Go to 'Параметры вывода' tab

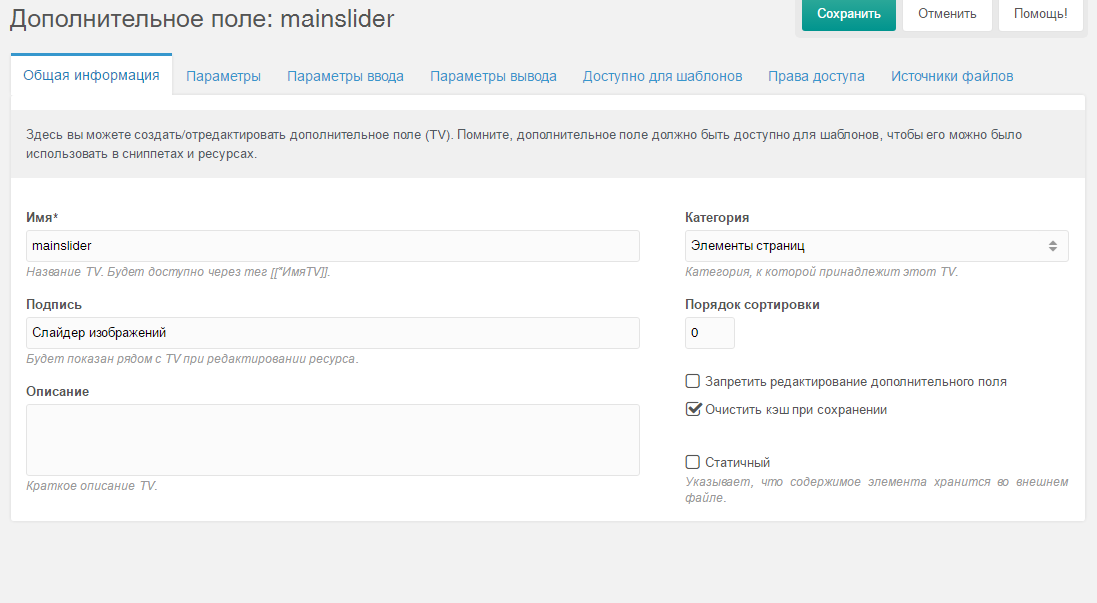point(493,76)
